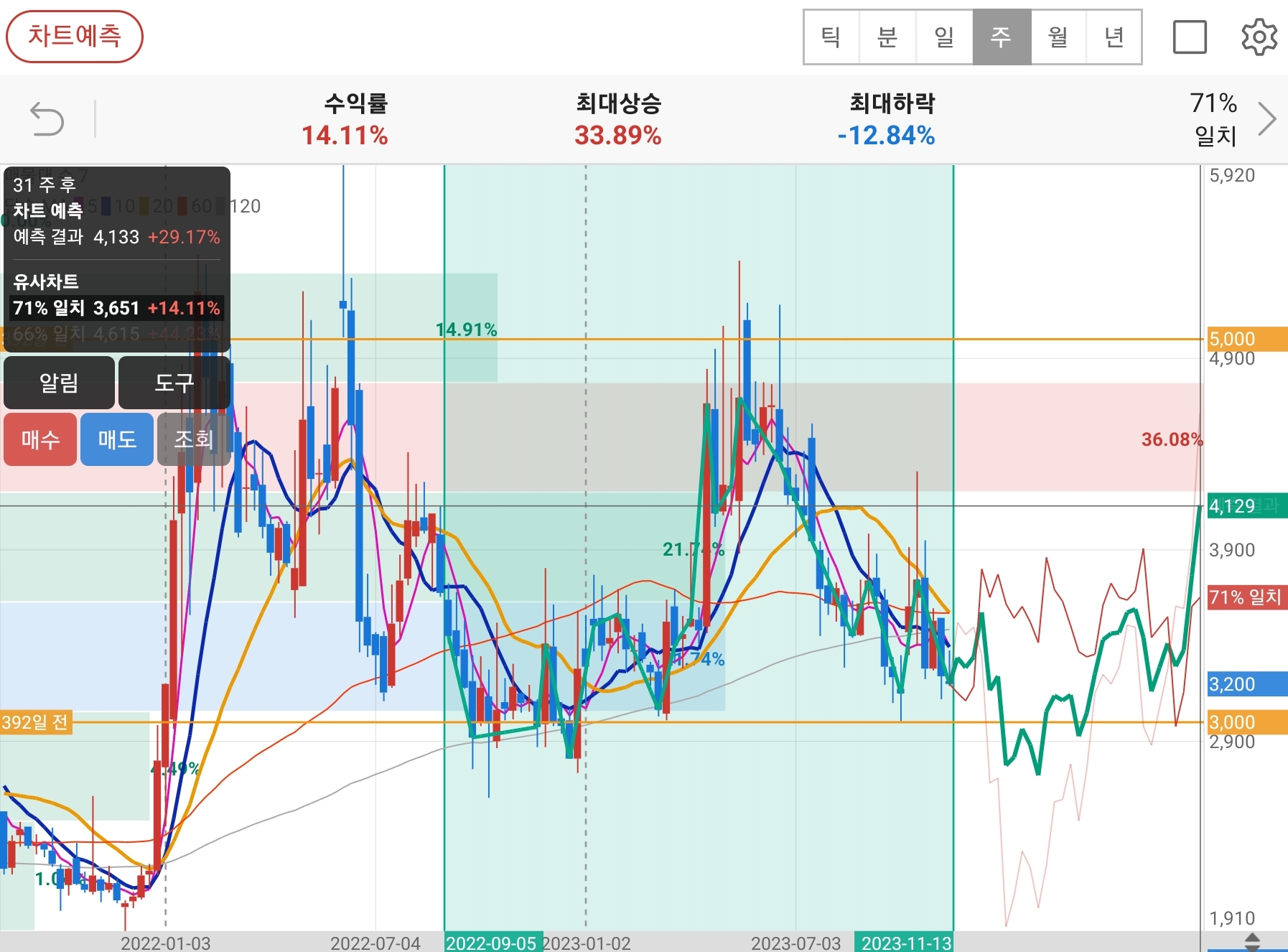Click the 최대상승 33.89% value
1288x952 pixels.
(x=618, y=135)
